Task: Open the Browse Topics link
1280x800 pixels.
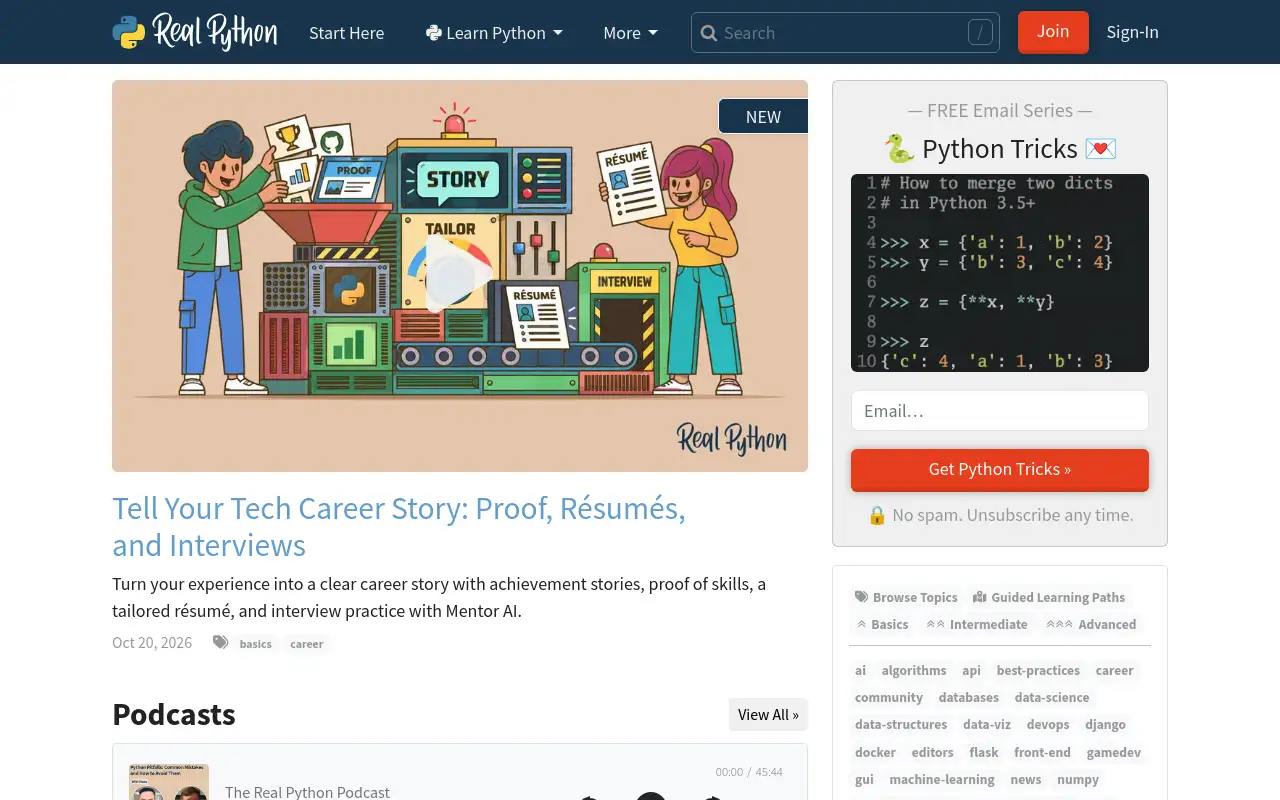Action: [906, 597]
